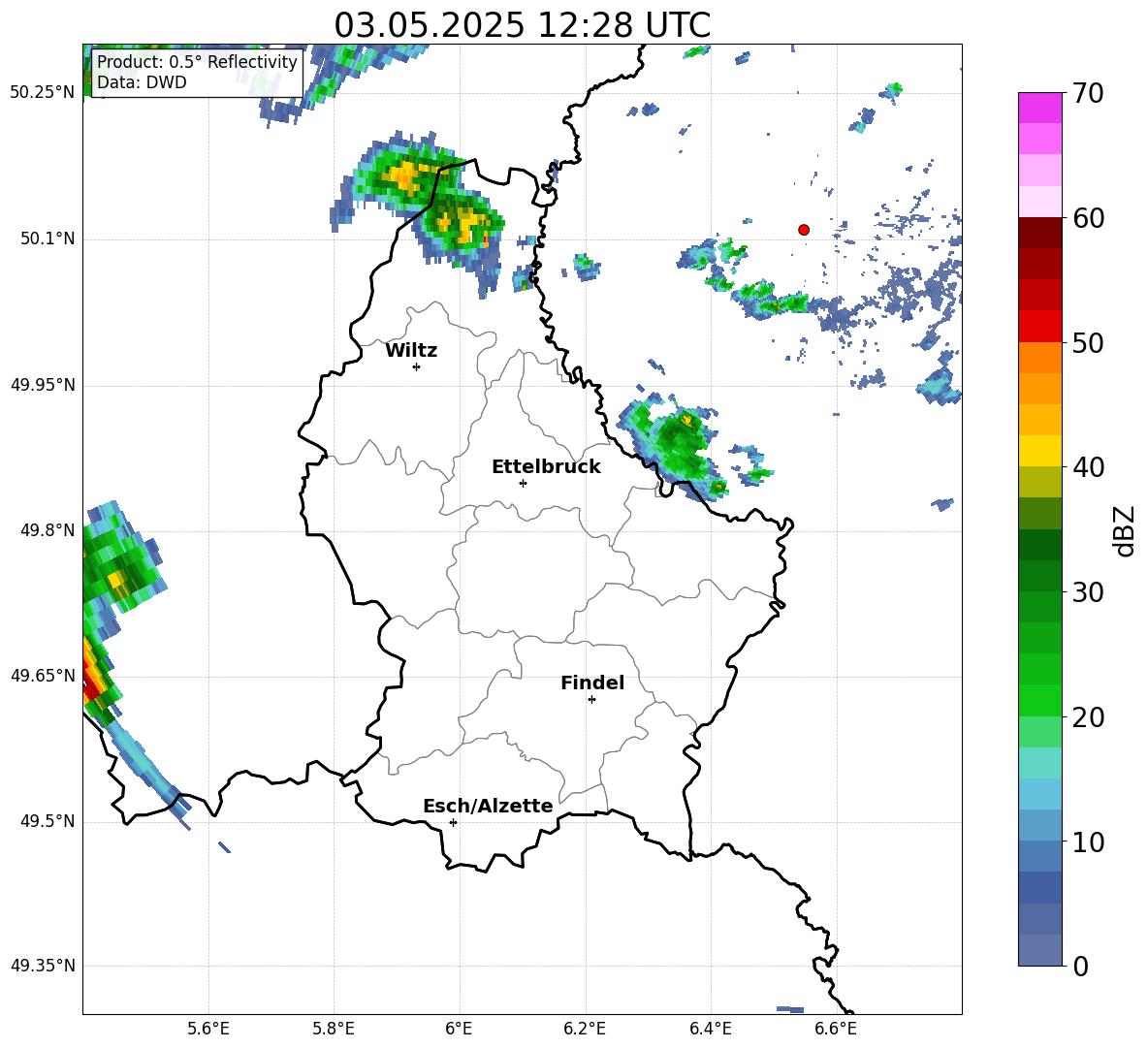Screen dimensions: 1148x1048
Task: Pick the bright red colorbar segment above 50
Action: pyautogui.click(x=1039, y=327)
